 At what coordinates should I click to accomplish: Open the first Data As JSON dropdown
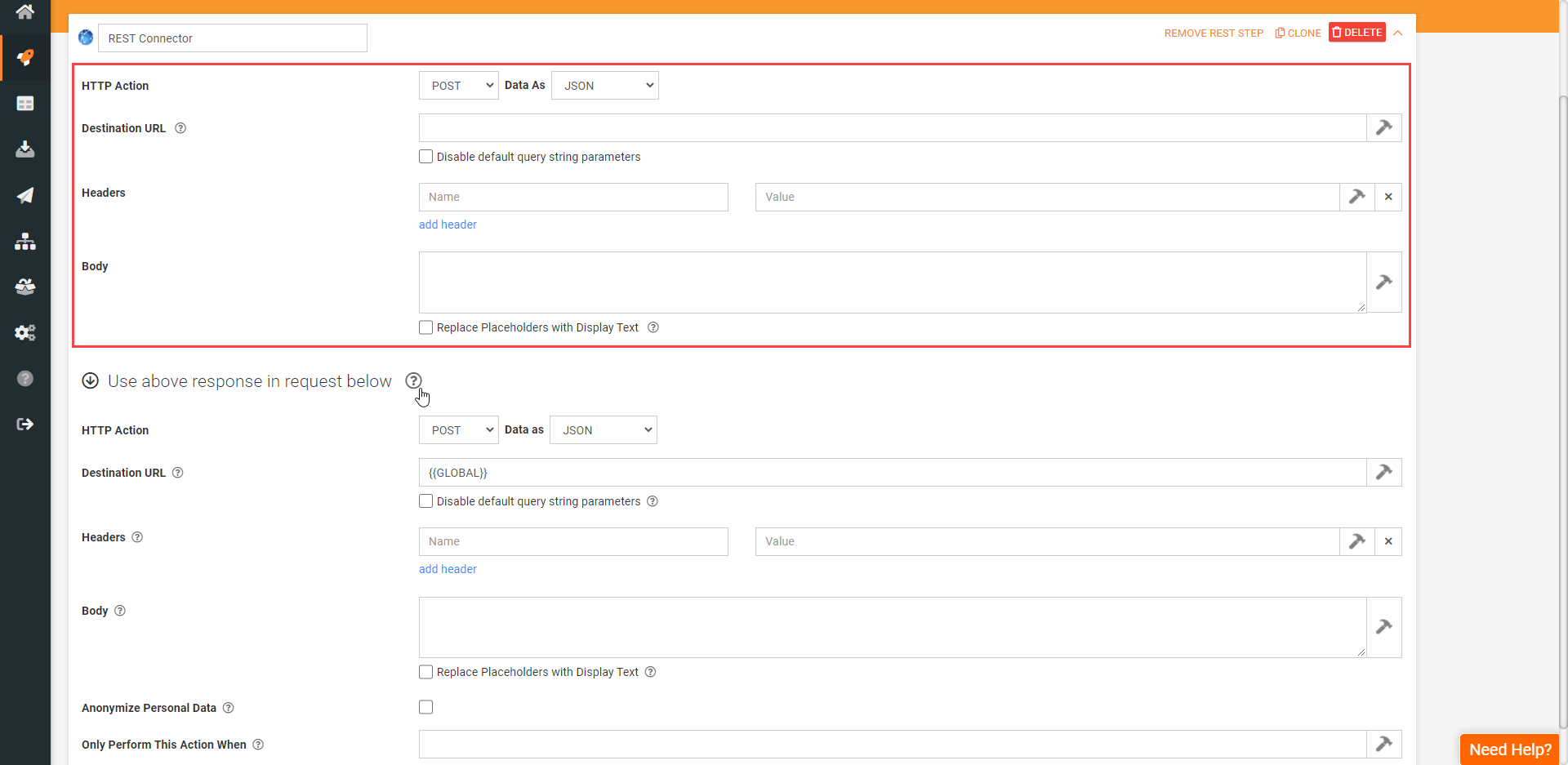(x=605, y=86)
